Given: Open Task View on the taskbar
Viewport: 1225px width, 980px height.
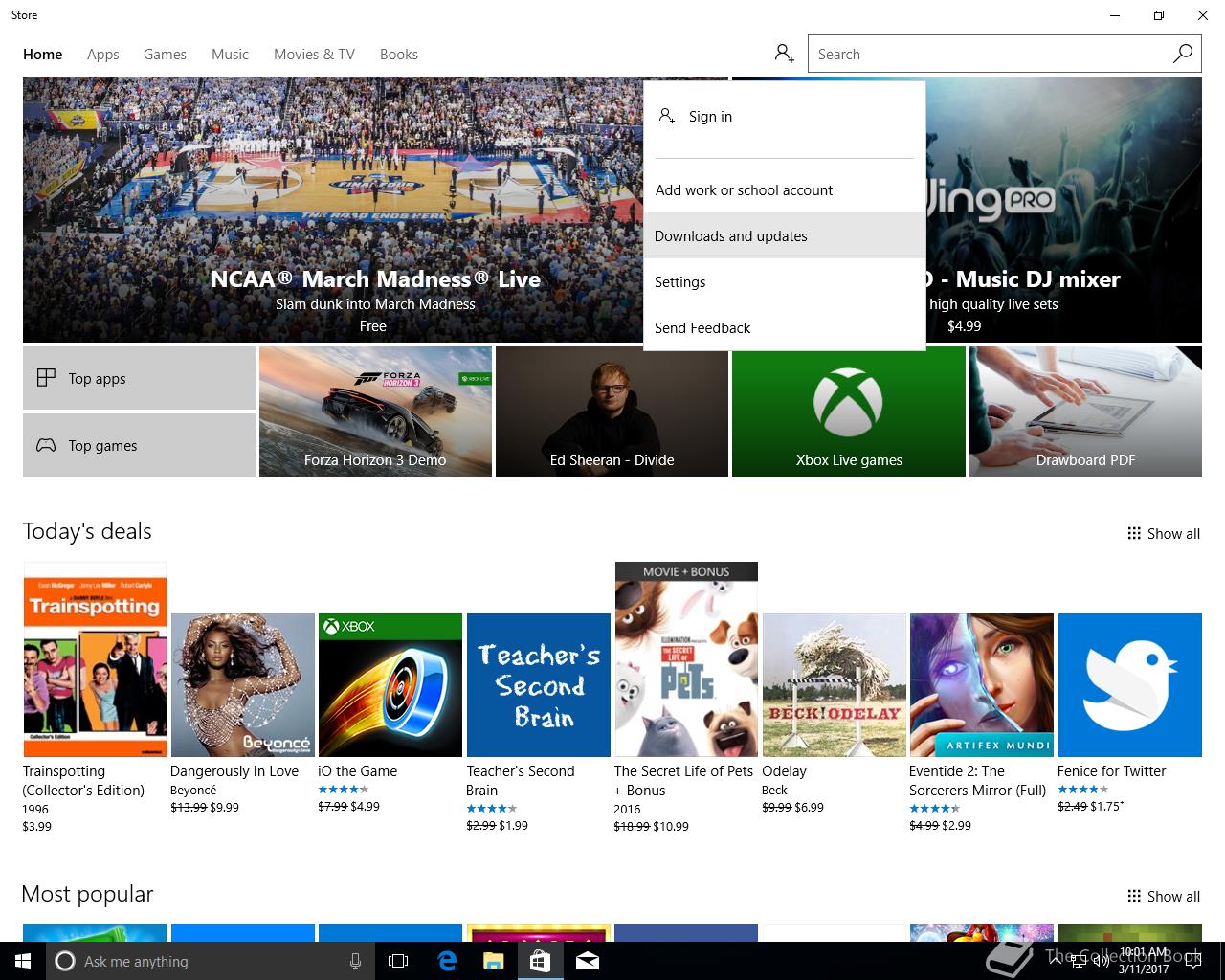Looking at the screenshot, I should coord(398,961).
